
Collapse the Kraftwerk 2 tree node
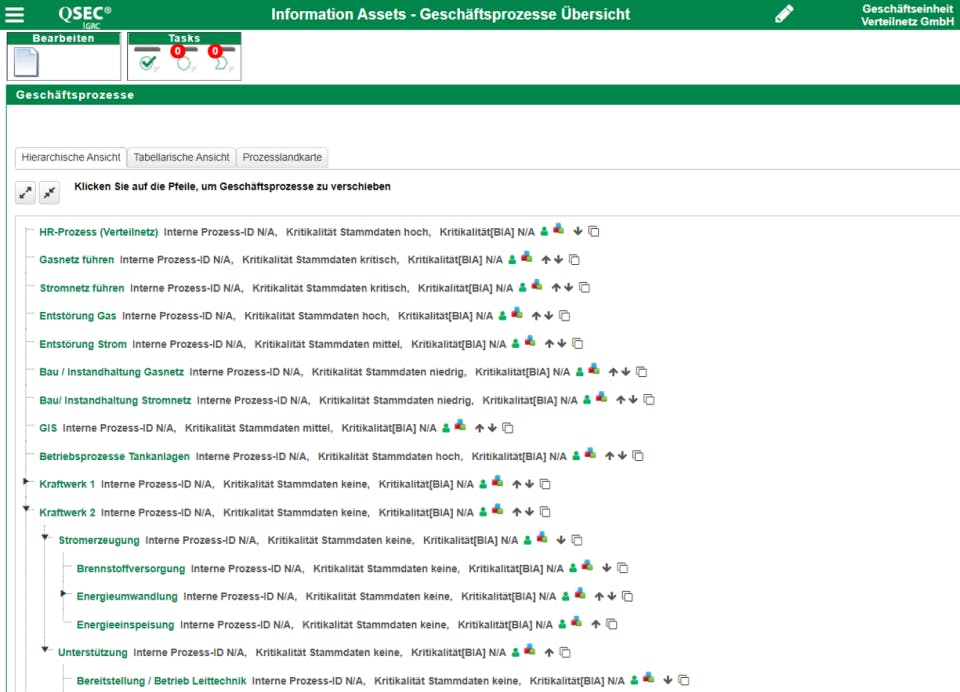[26, 509]
